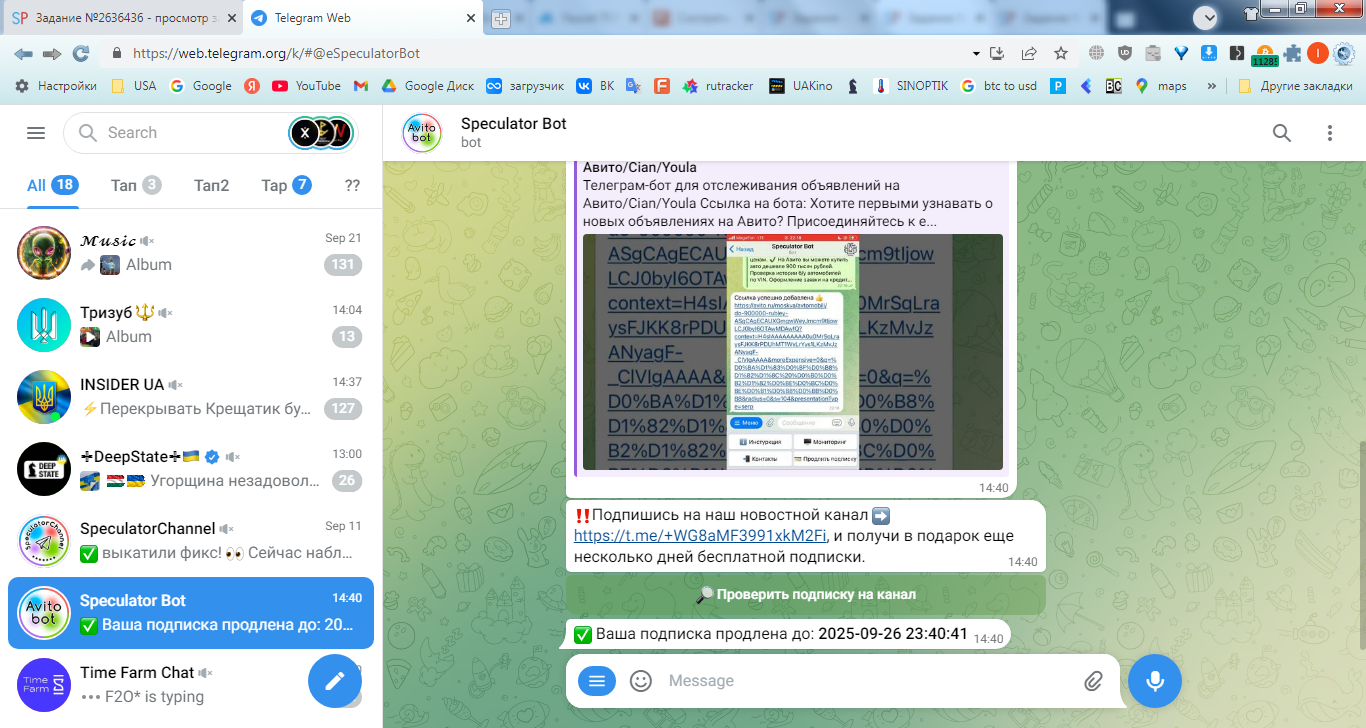This screenshot has width=1366, height=728.
Task: Attach a file with the paperclip icon
Action: [x=1093, y=681]
